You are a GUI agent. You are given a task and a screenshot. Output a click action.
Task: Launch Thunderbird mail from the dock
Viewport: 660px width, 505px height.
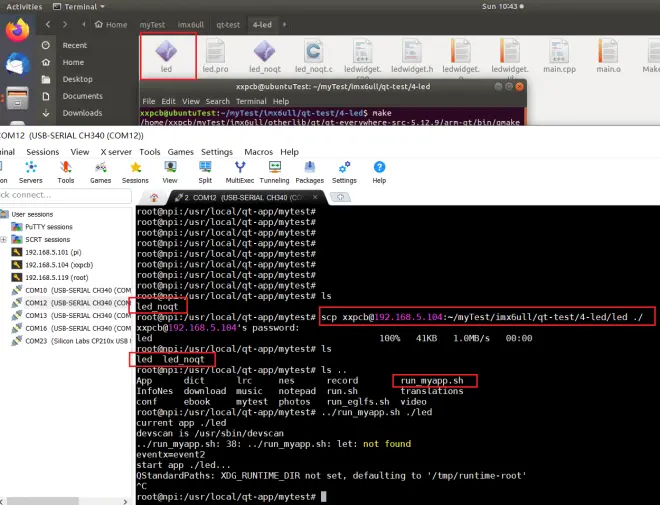click(17, 64)
